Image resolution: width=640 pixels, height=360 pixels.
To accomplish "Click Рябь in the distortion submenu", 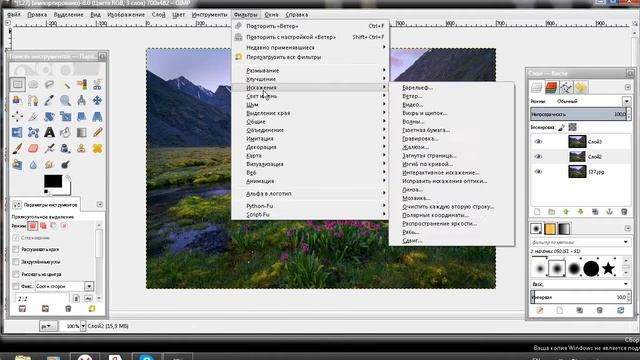I will pos(451,232).
